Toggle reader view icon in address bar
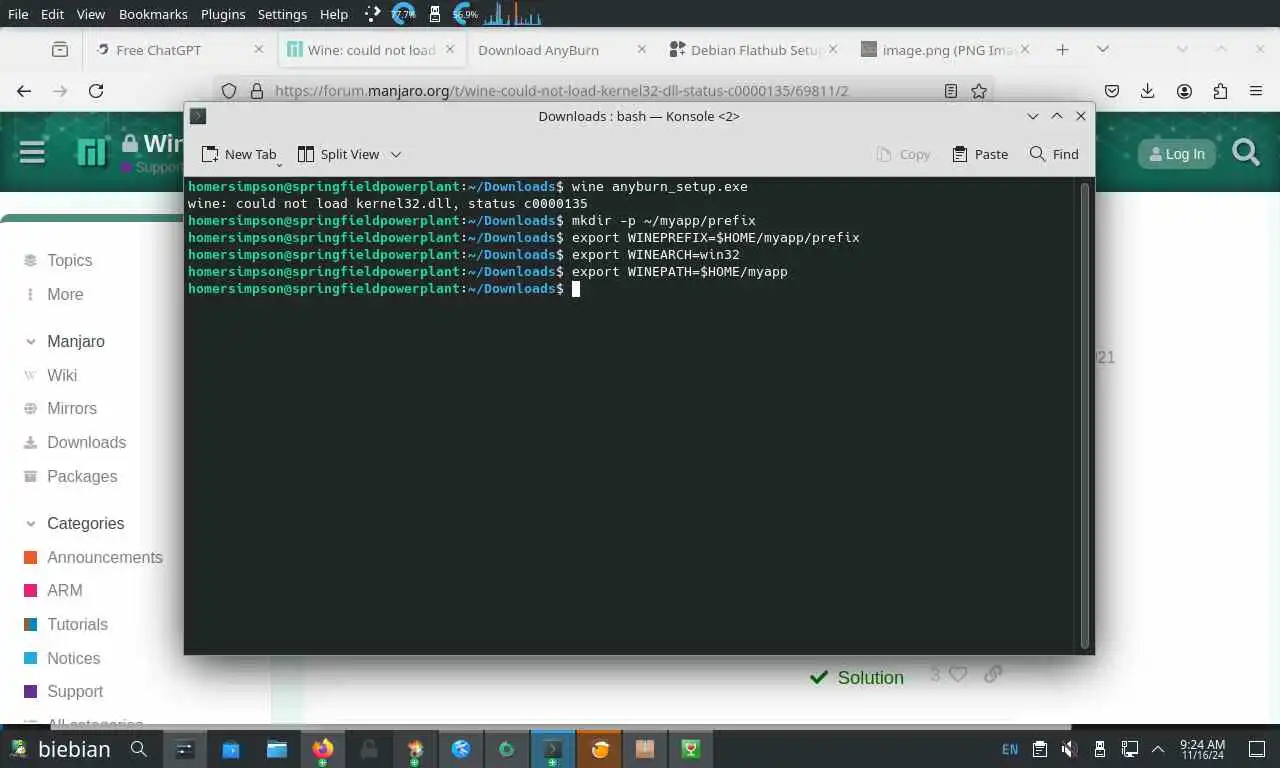Image resolution: width=1280 pixels, height=768 pixels. 951,91
